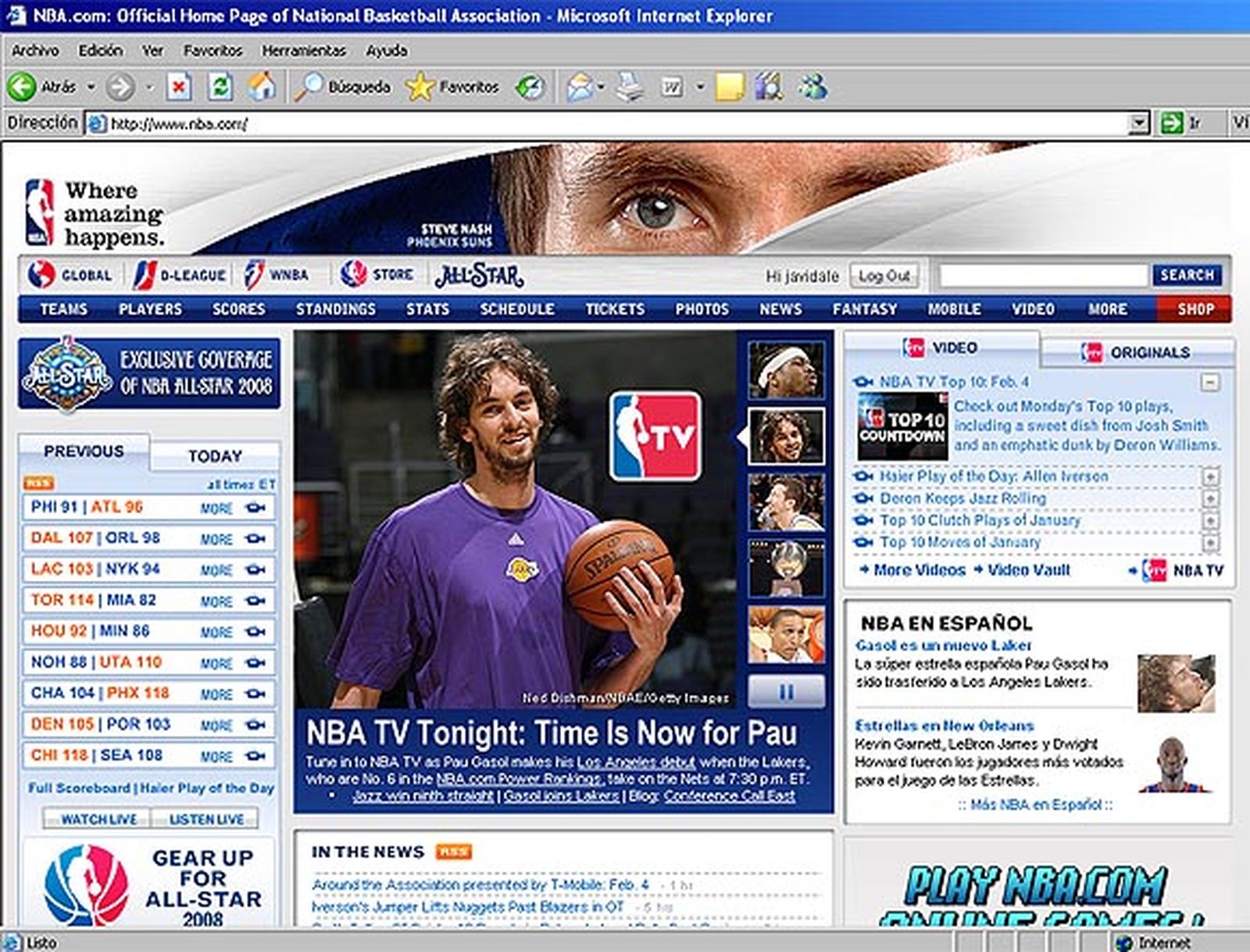Viewport: 1250px width, 952px height.
Task: Open the address bar history dropdown
Action: coord(1139,122)
